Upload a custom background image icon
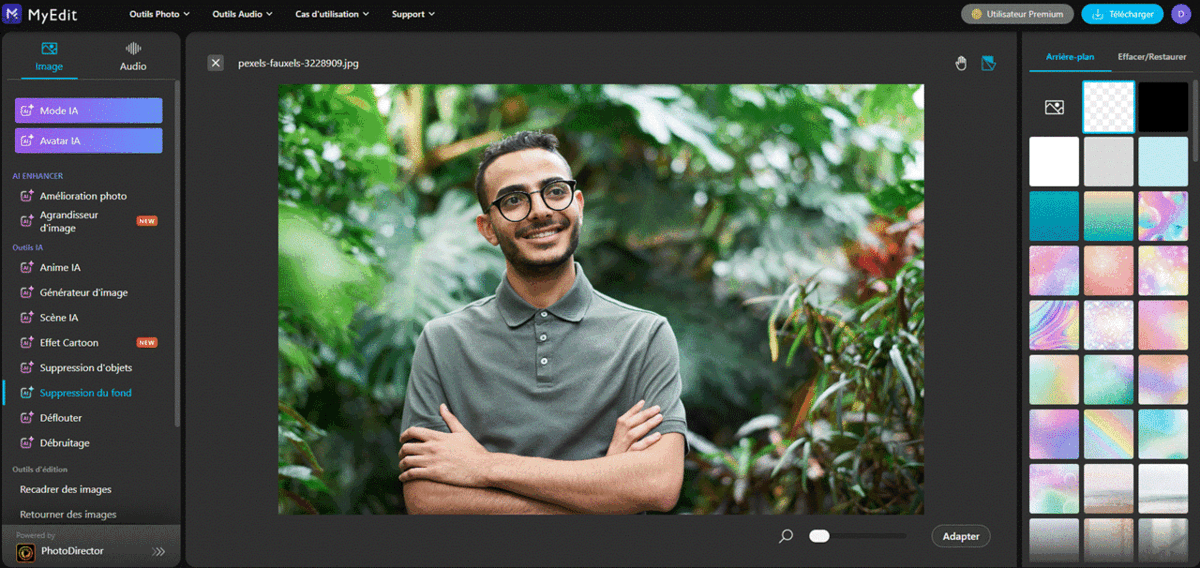The image size is (1200, 568). [x=1054, y=107]
